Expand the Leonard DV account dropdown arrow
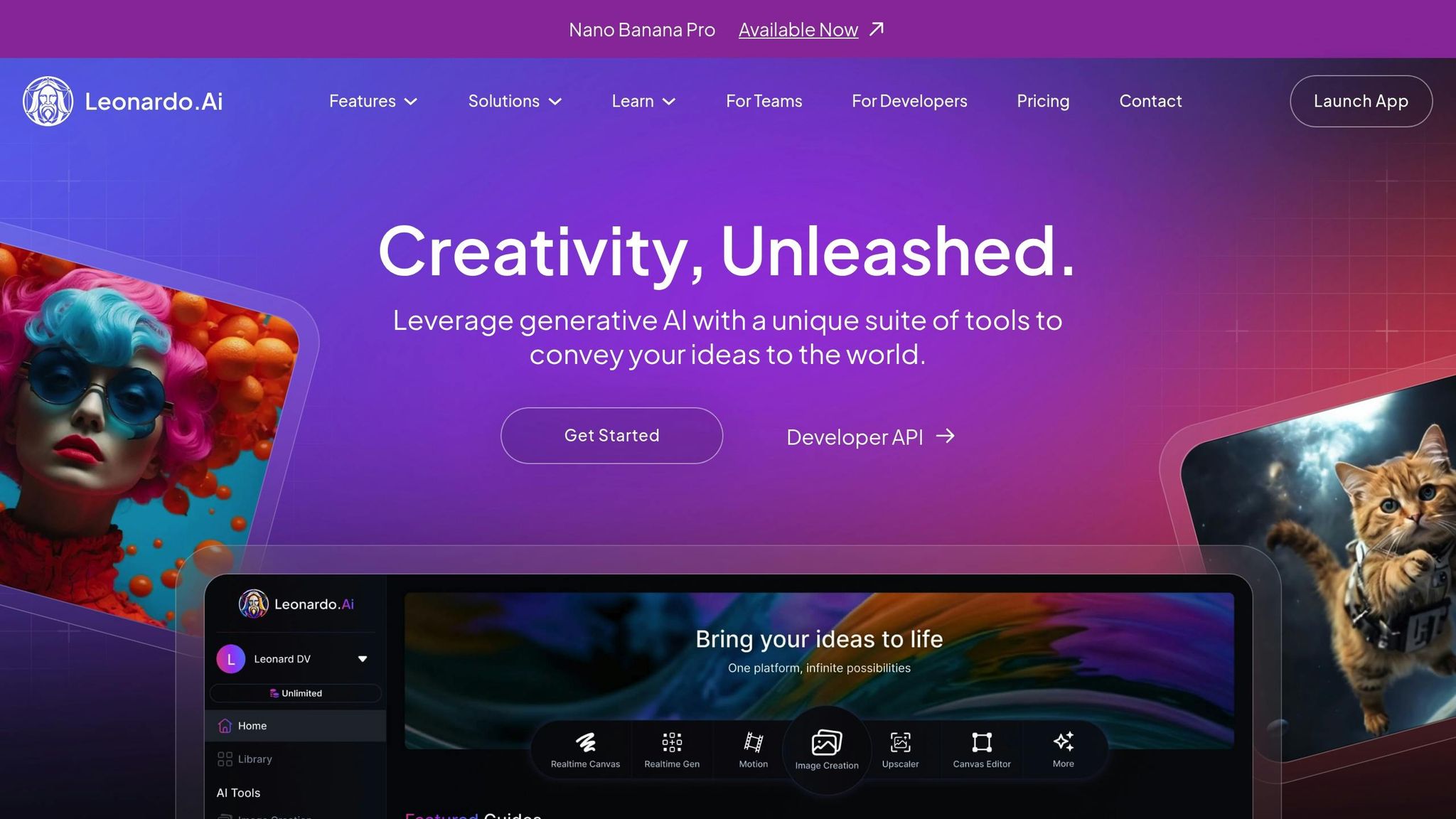1456x819 pixels. click(x=363, y=659)
